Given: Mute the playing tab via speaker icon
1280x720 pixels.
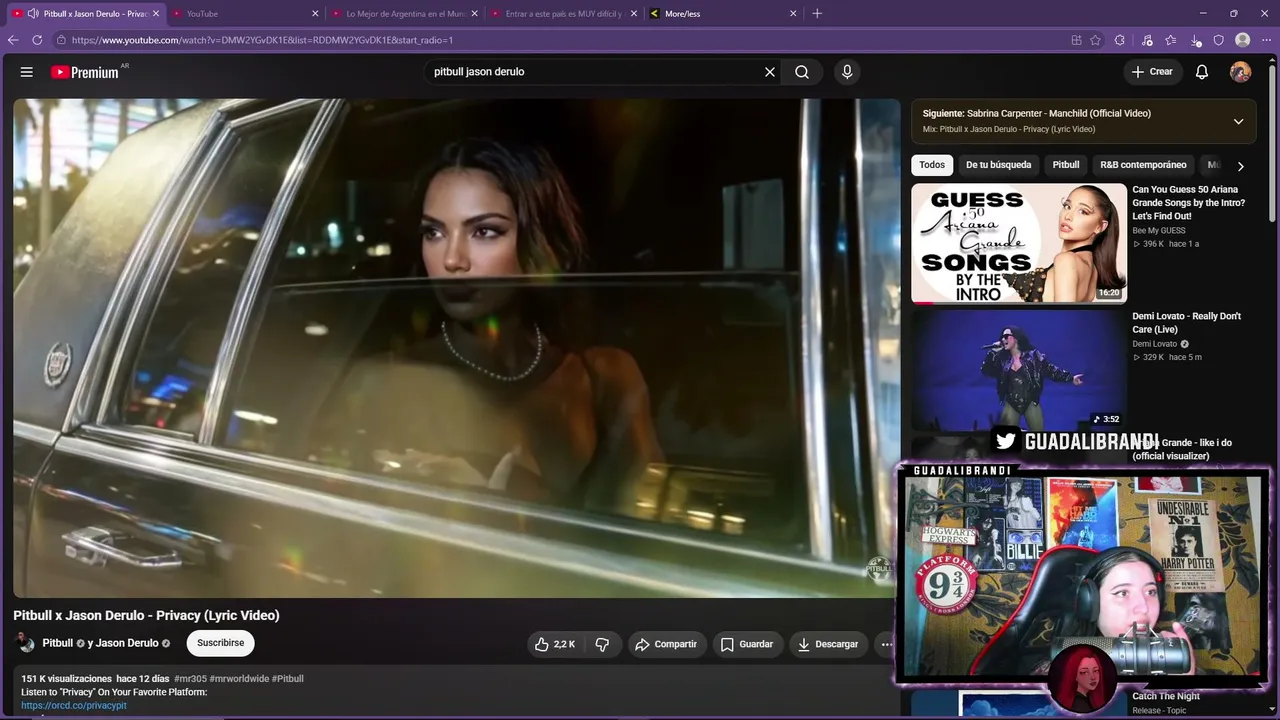Looking at the screenshot, I should (x=33, y=14).
